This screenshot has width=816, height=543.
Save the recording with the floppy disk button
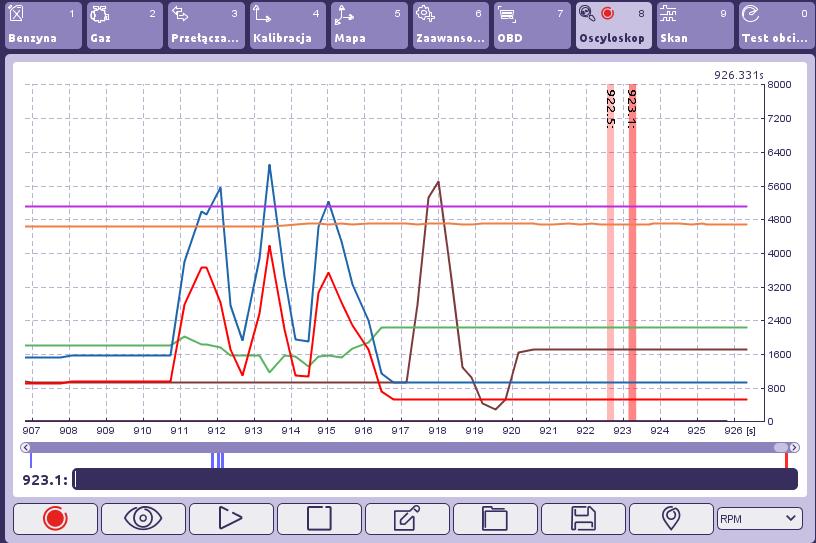pyautogui.click(x=583, y=519)
